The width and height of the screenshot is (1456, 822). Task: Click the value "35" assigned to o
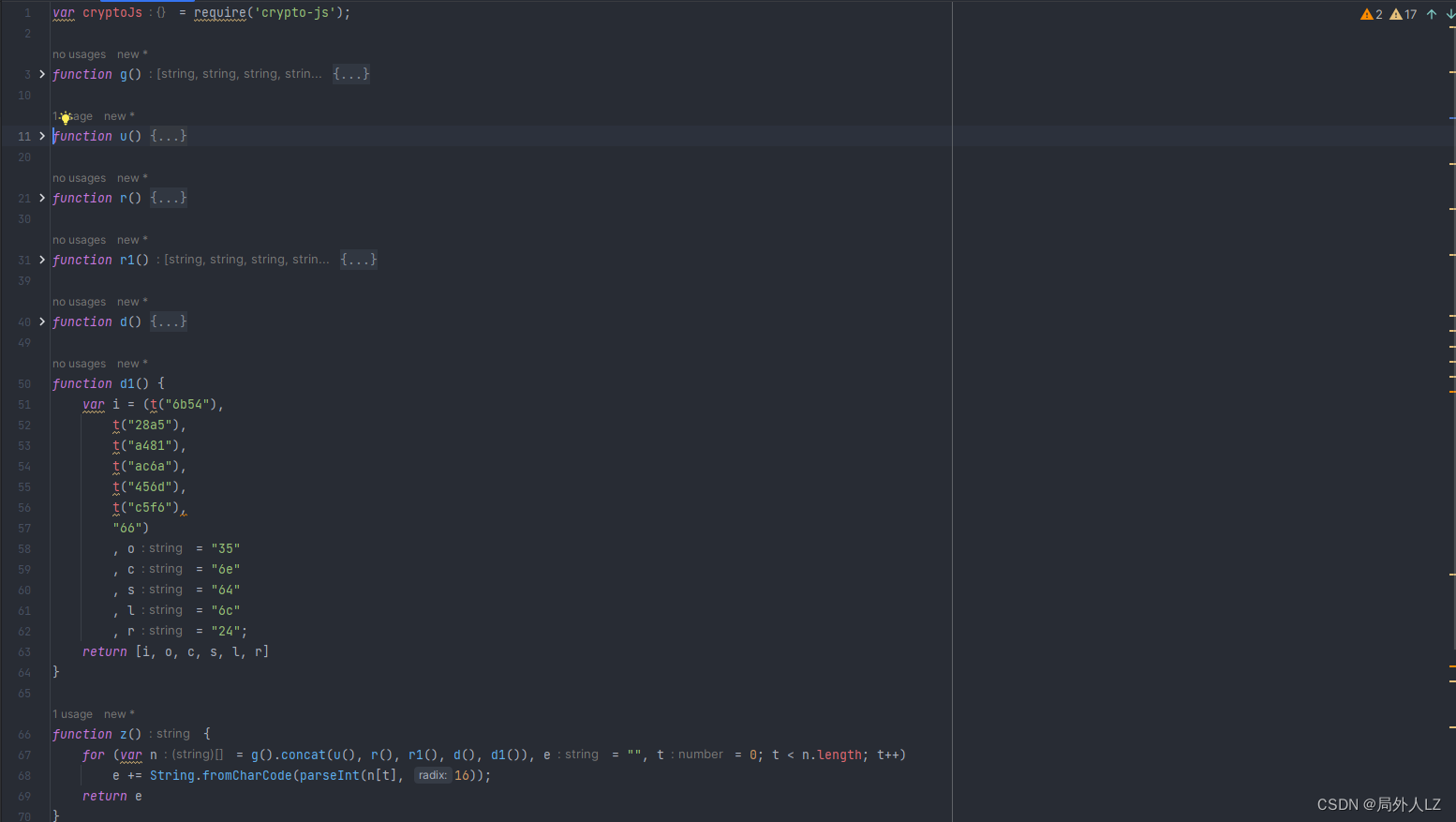226,548
